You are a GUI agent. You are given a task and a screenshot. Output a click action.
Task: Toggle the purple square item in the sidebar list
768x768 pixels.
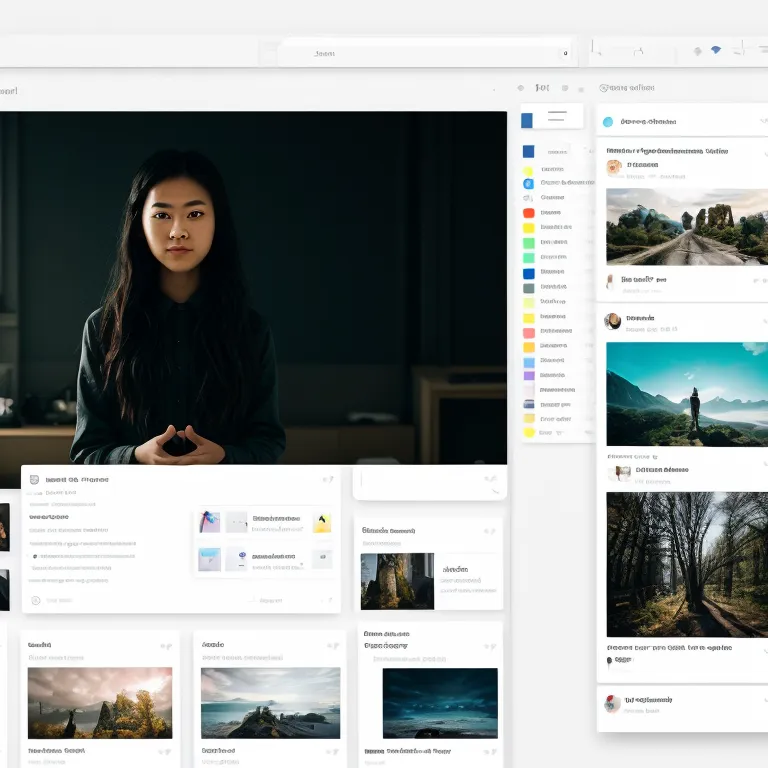[x=528, y=376]
